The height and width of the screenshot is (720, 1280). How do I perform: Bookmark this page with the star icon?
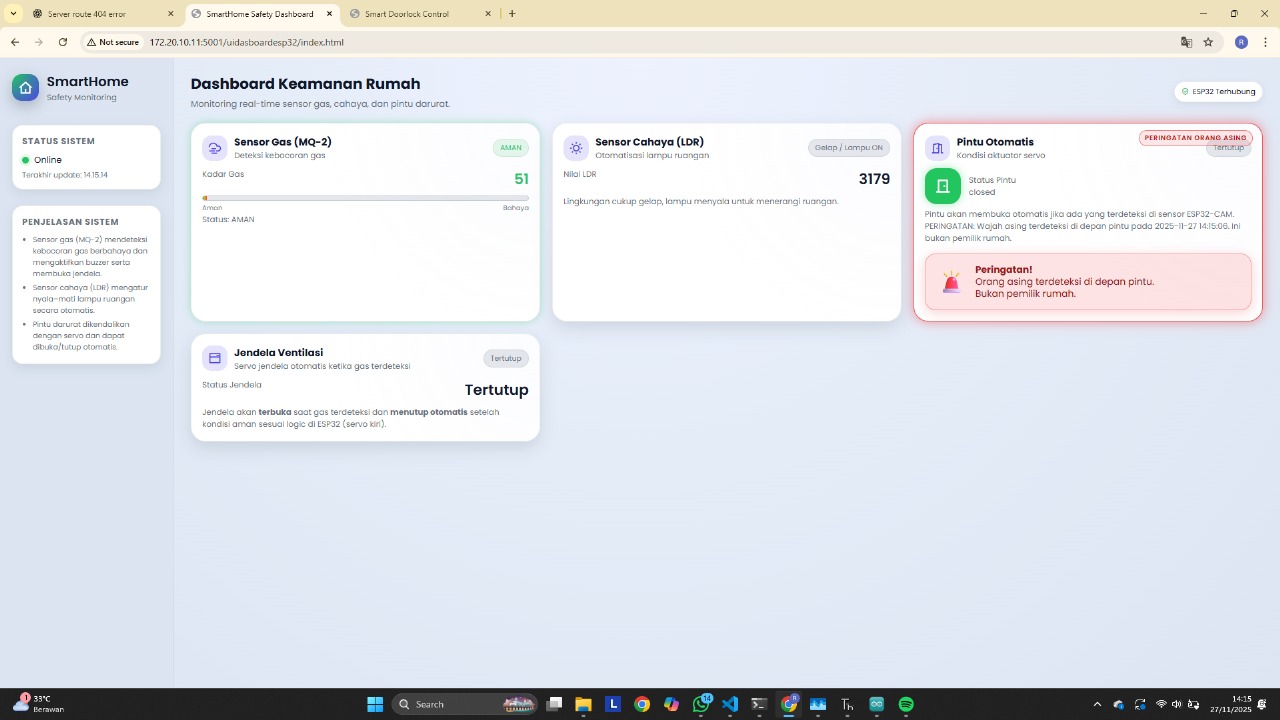[x=1208, y=42]
